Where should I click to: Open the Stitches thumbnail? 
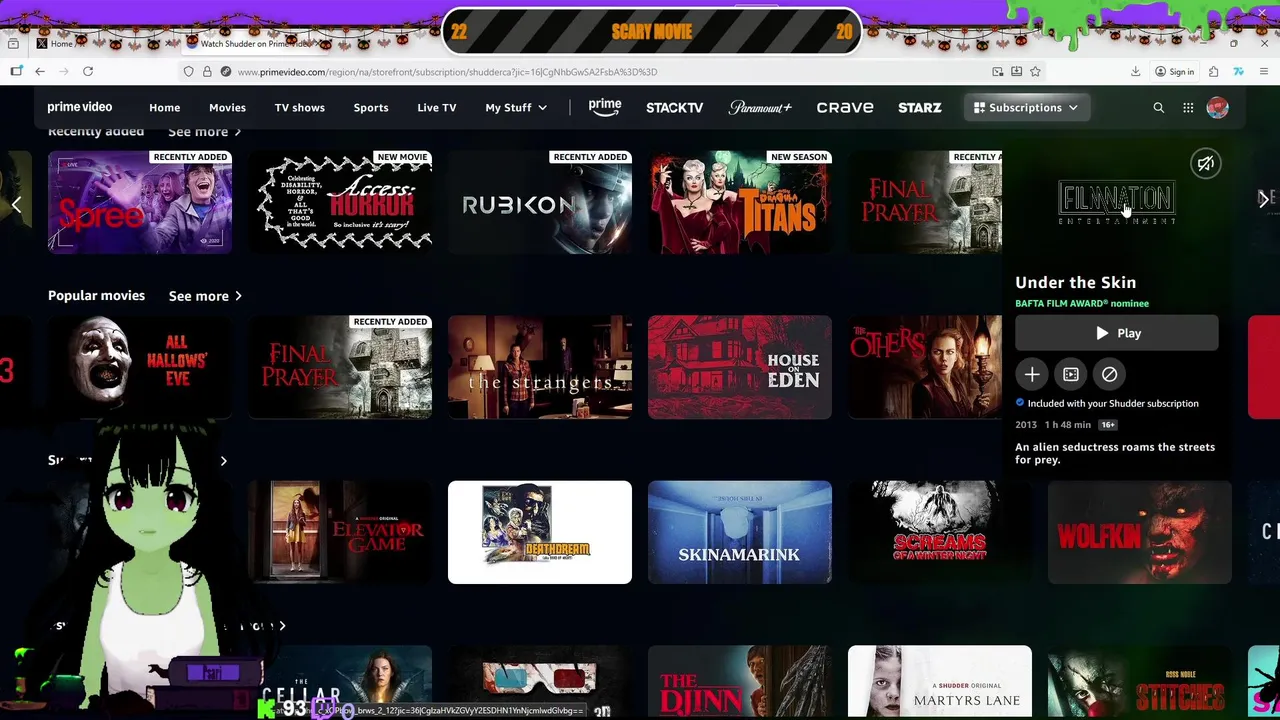pos(1140,682)
